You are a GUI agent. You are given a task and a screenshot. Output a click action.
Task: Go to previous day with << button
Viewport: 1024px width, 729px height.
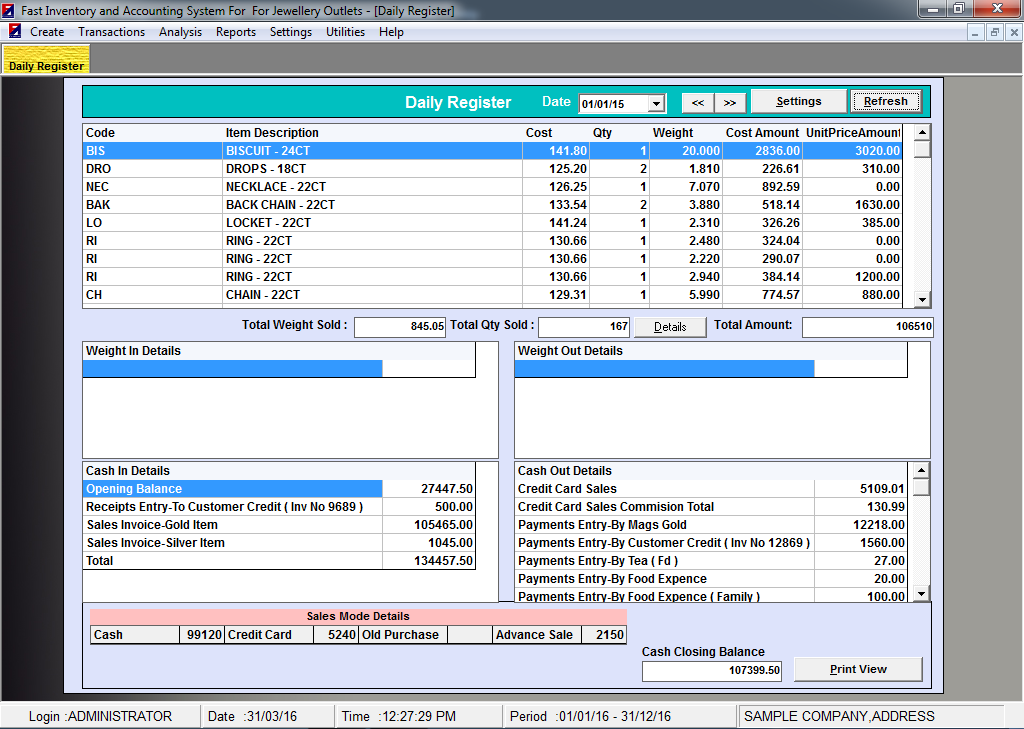698,102
